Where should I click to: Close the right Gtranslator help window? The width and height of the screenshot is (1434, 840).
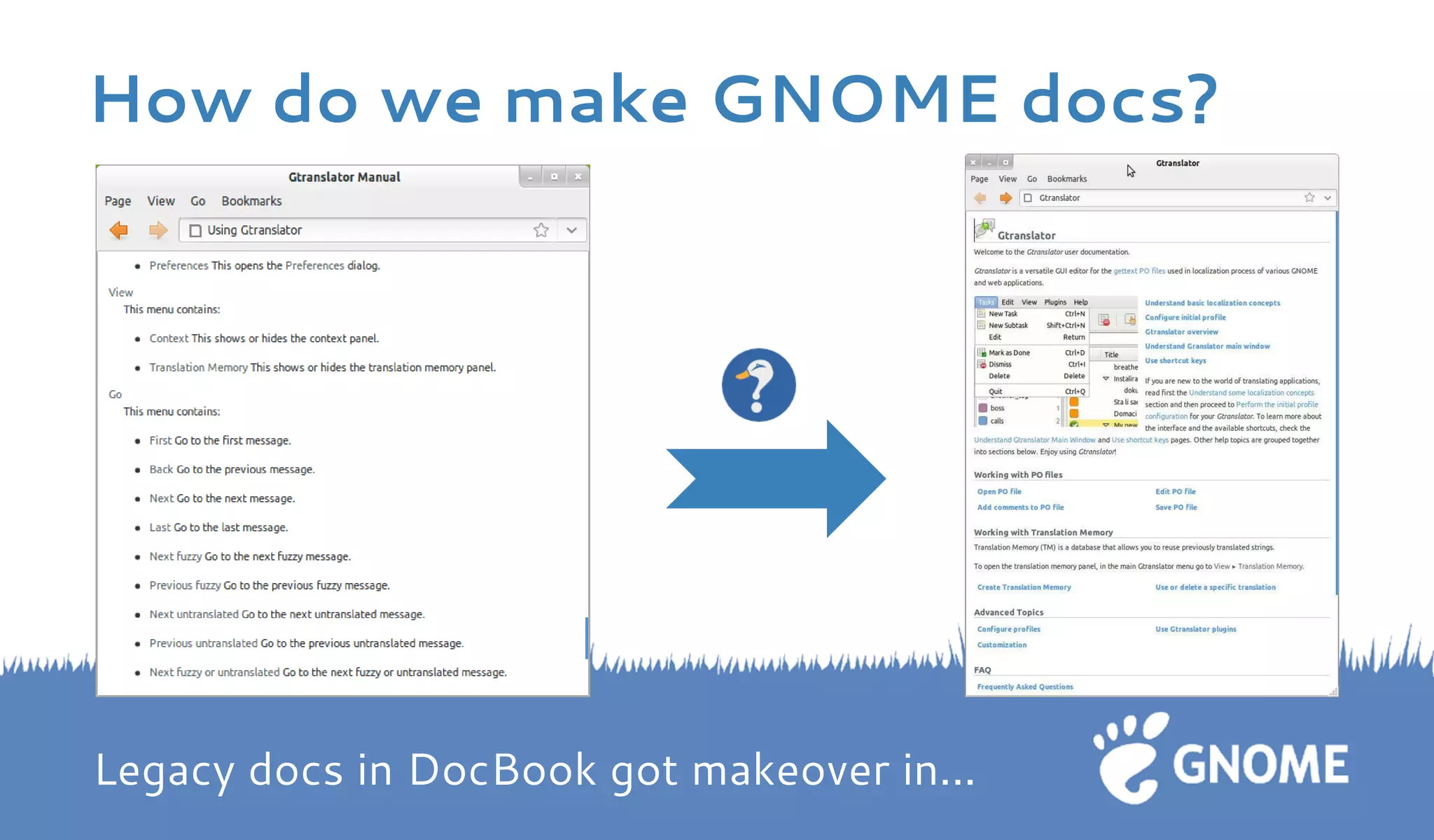(x=973, y=162)
